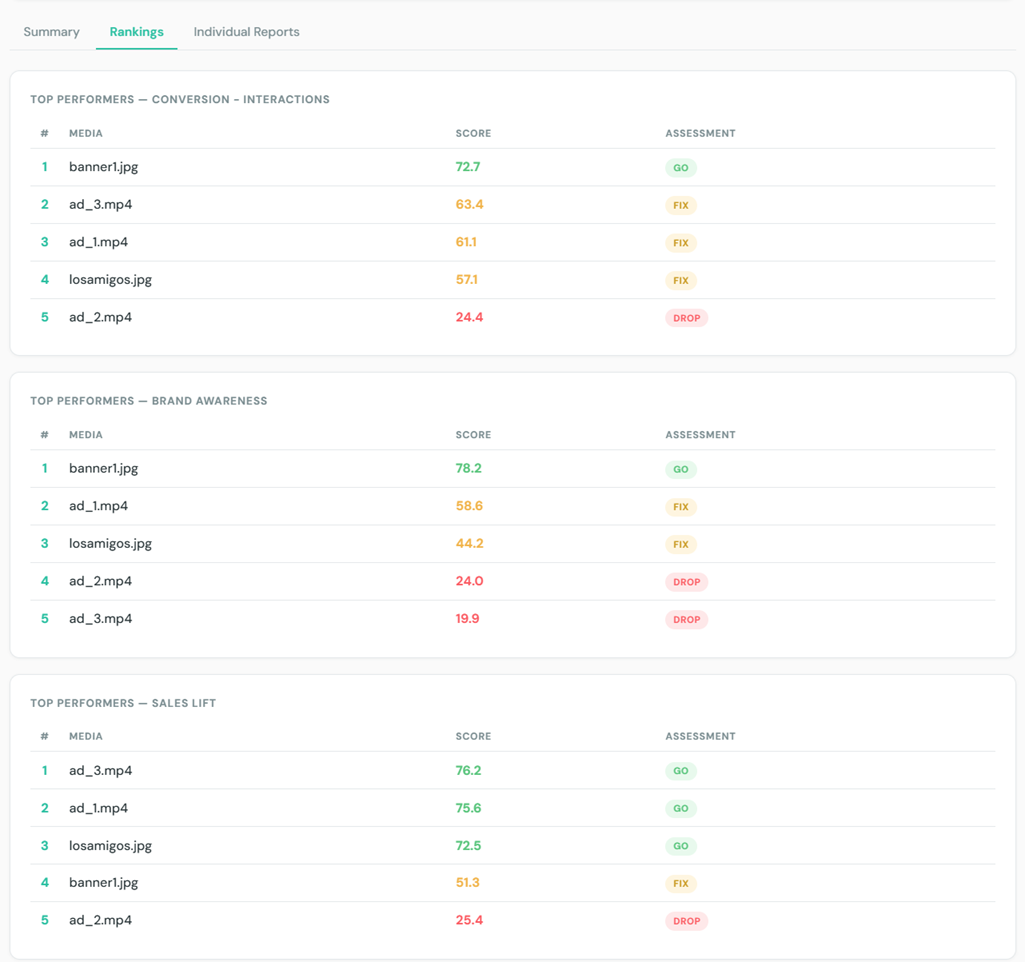Click the 58.6 score value
The image size is (1025, 962).
[x=469, y=506]
